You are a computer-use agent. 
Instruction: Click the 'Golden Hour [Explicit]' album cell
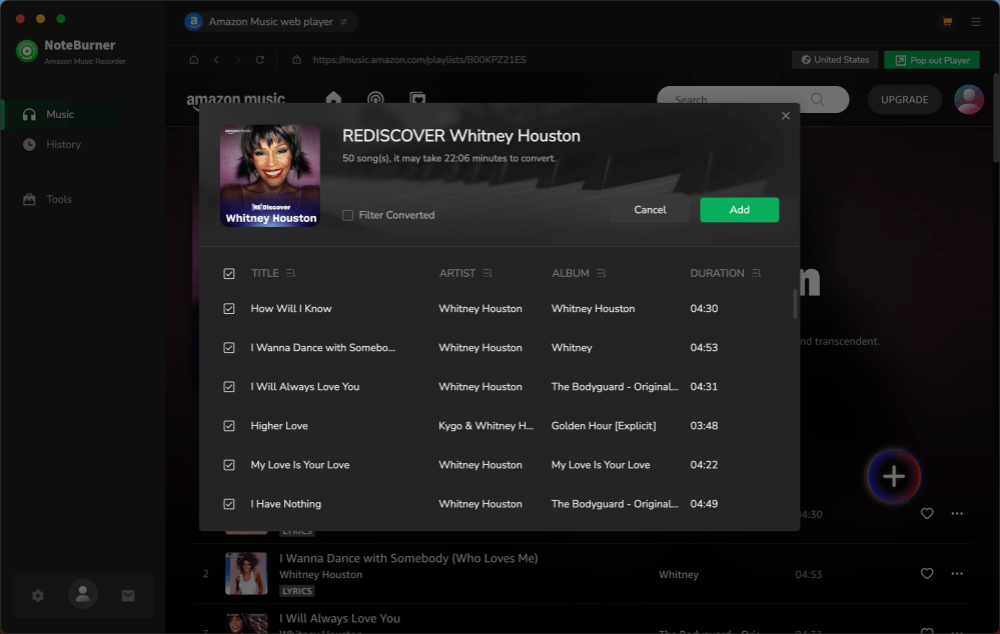(603, 426)
